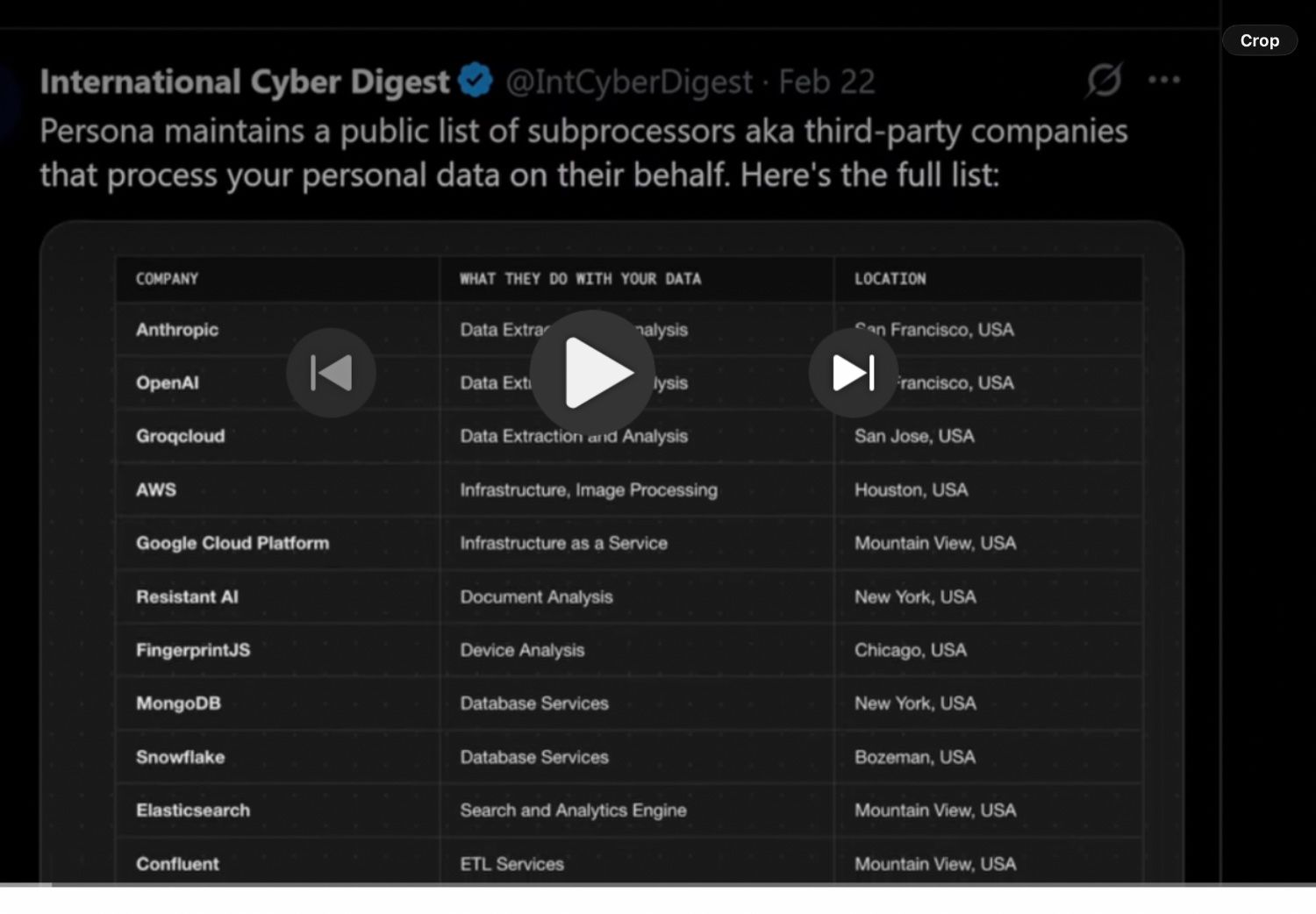Screen dimensions: 1316x914
Task: Click the COMPANY column header
Action: [167, 279]
